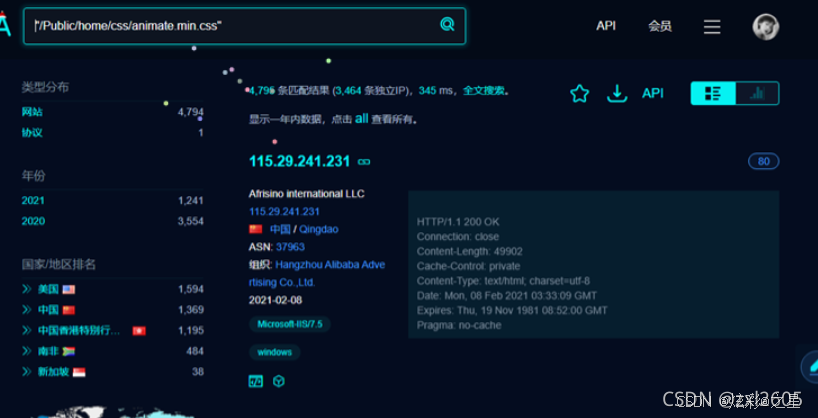818x418 pixels.
Task: Filter by country 中国 link
Action: pos(279,230)
